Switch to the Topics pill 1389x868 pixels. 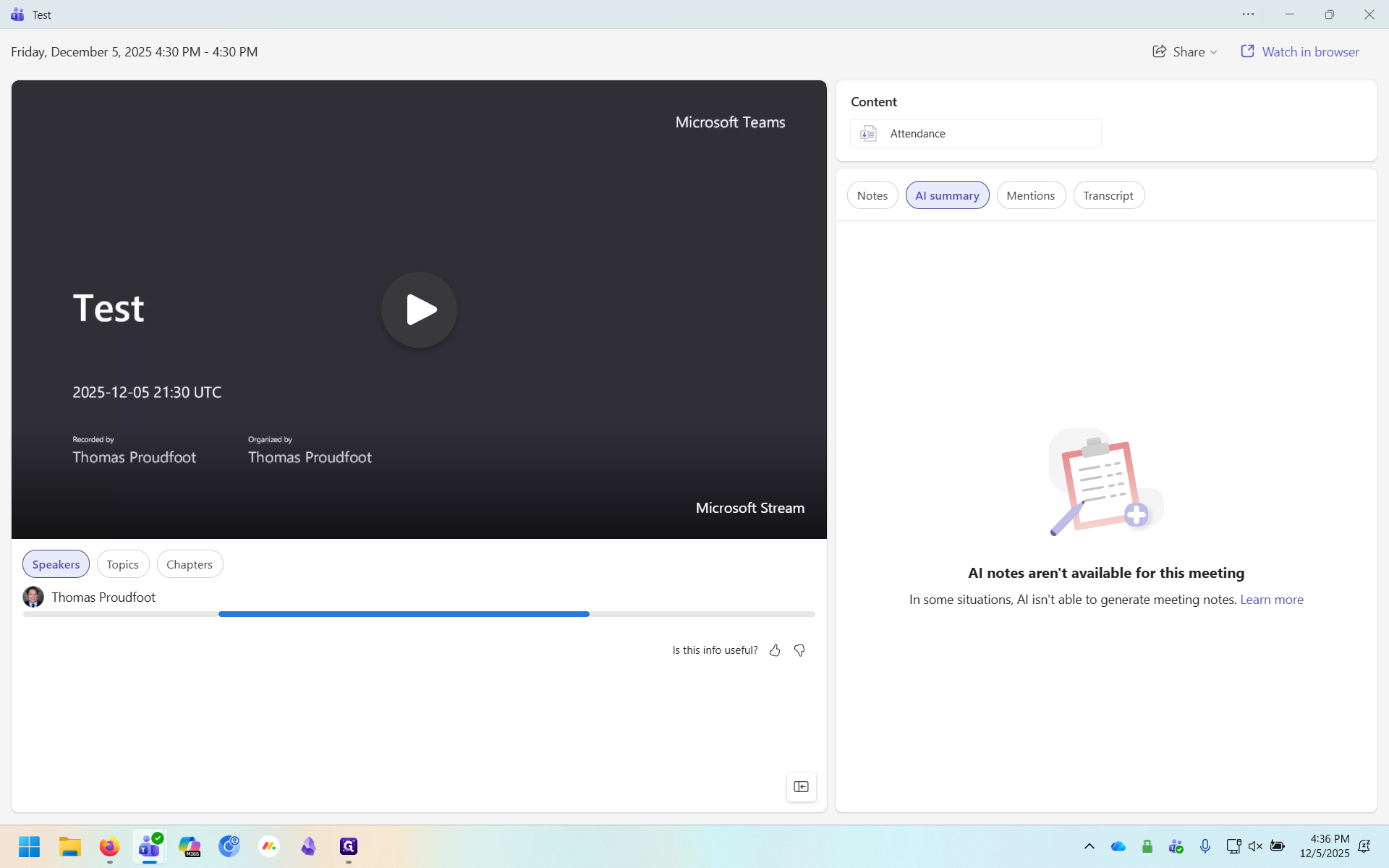click(x=122, y=564)
